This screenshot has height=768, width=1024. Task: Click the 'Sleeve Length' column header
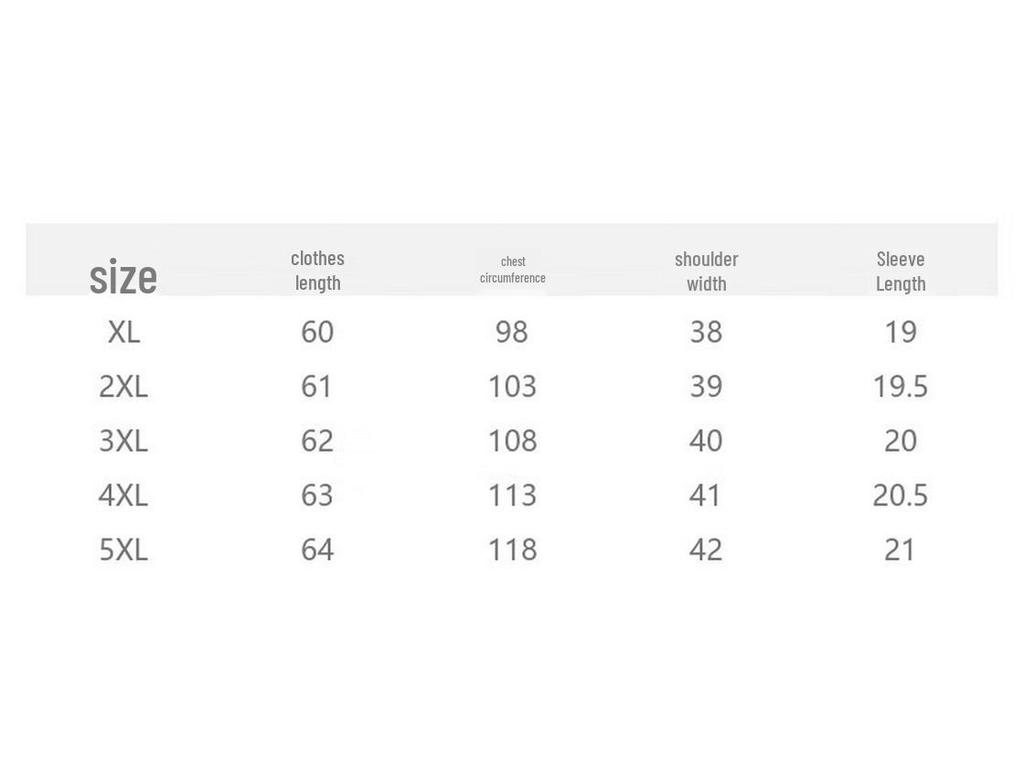[x=901, y=271]
